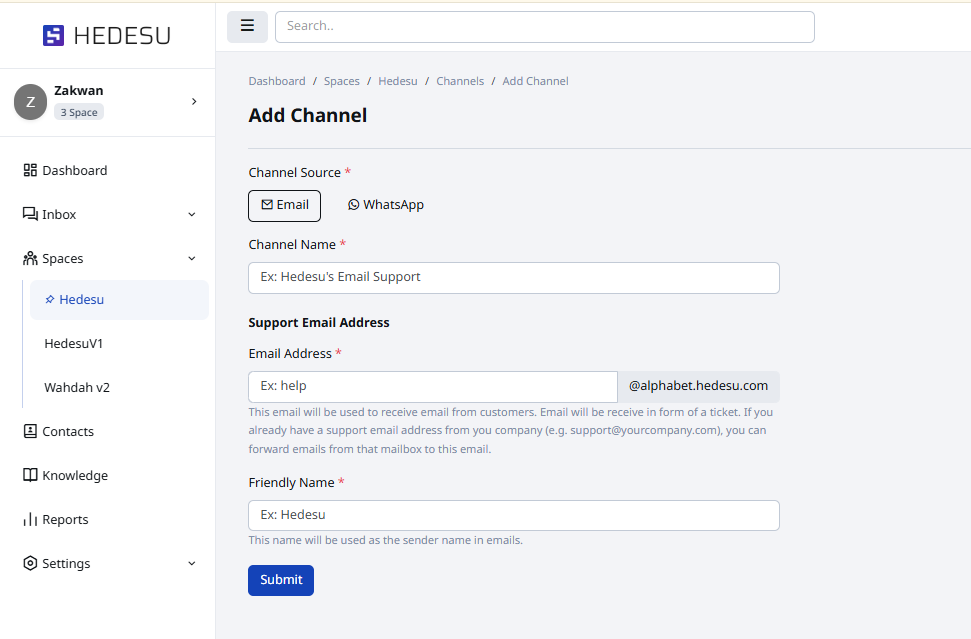Expand the Settings menu chevron
Screen dimensions: 971x639
192,563
